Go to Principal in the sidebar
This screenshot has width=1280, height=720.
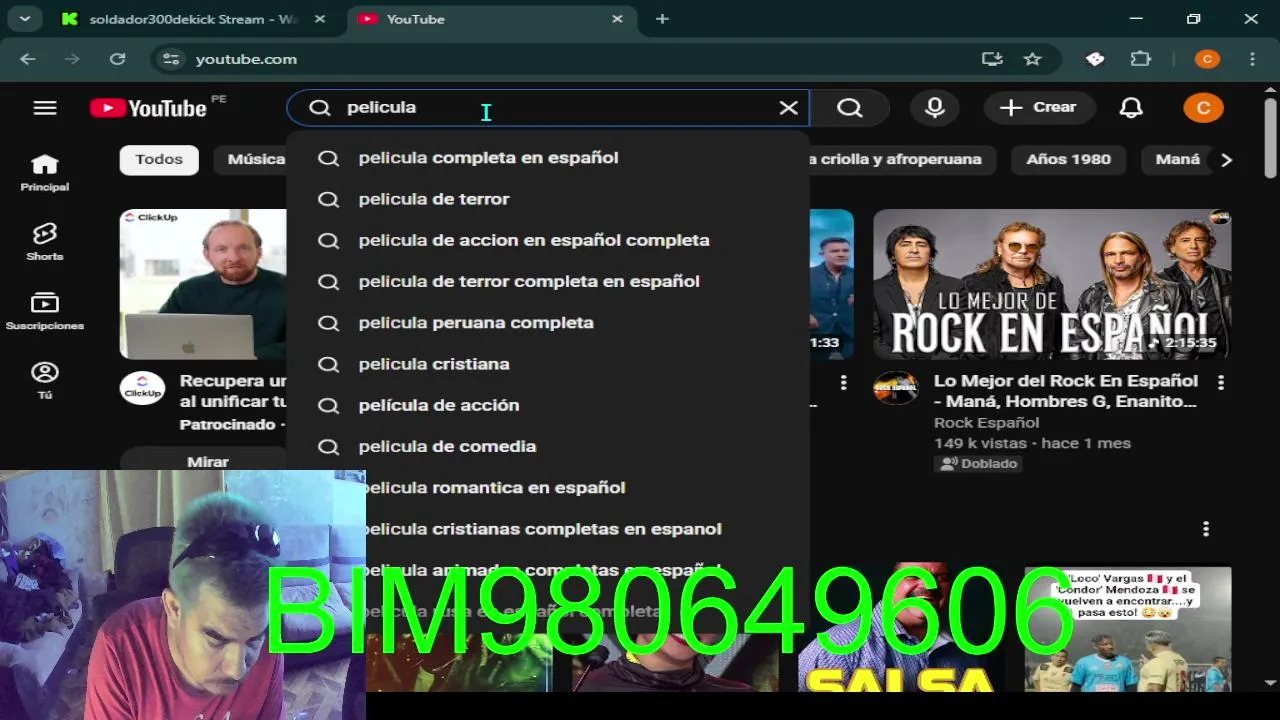click(x=45, y=172)
